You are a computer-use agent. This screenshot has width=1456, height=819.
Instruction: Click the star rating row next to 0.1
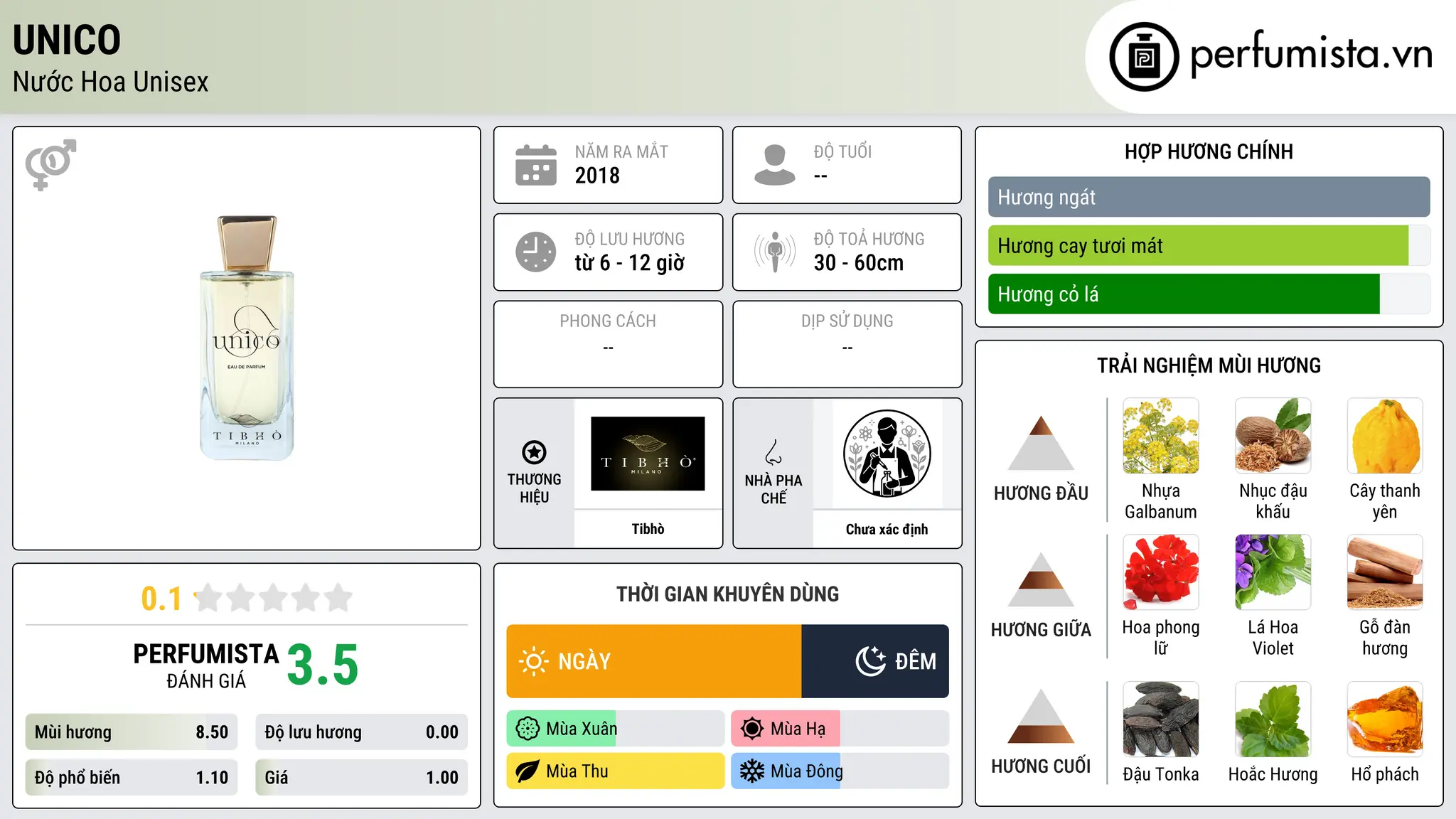coord(273,598)
